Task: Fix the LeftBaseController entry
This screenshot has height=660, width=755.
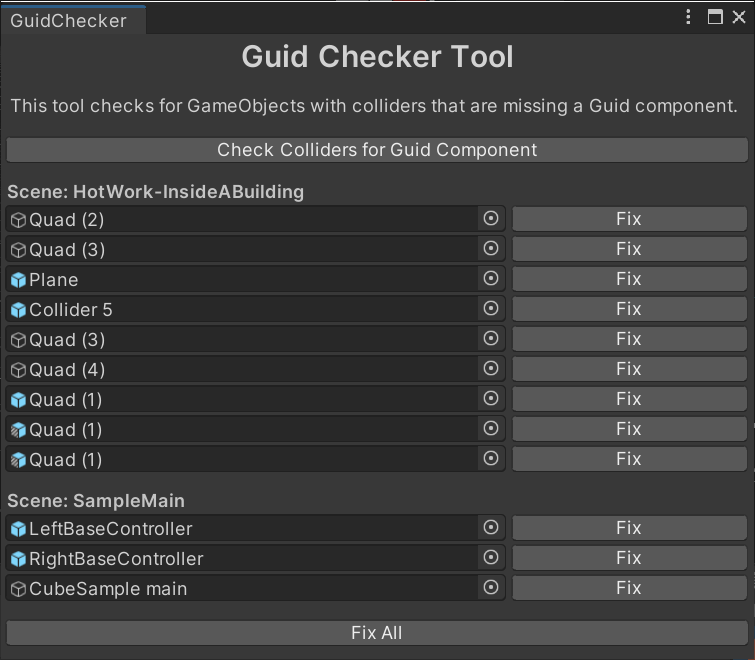Action: coord(628,528)
